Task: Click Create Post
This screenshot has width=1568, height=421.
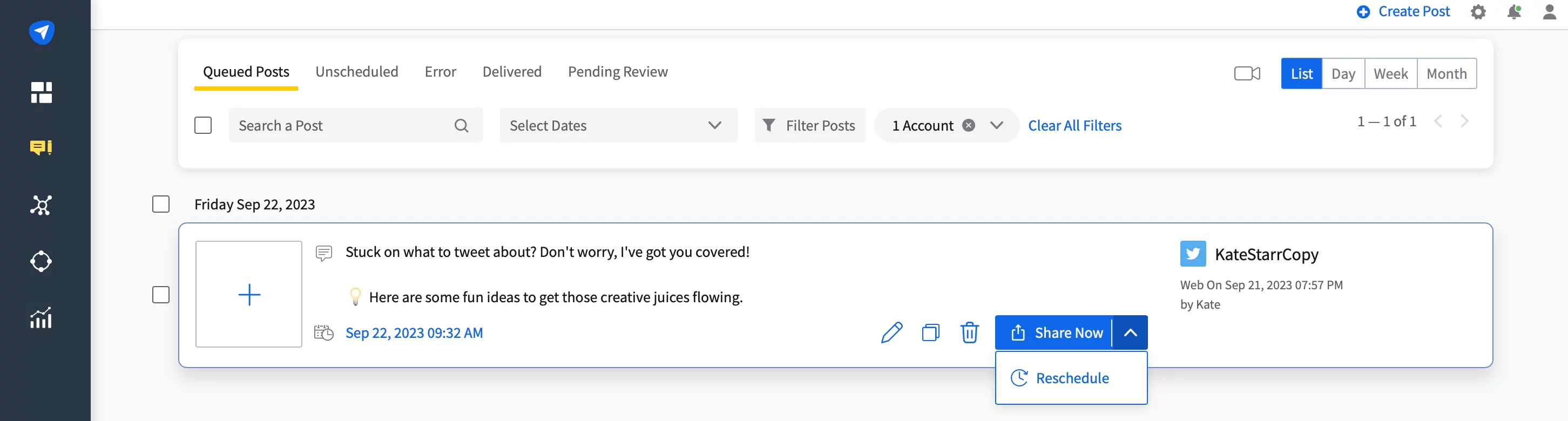Action: [1403, 11]
